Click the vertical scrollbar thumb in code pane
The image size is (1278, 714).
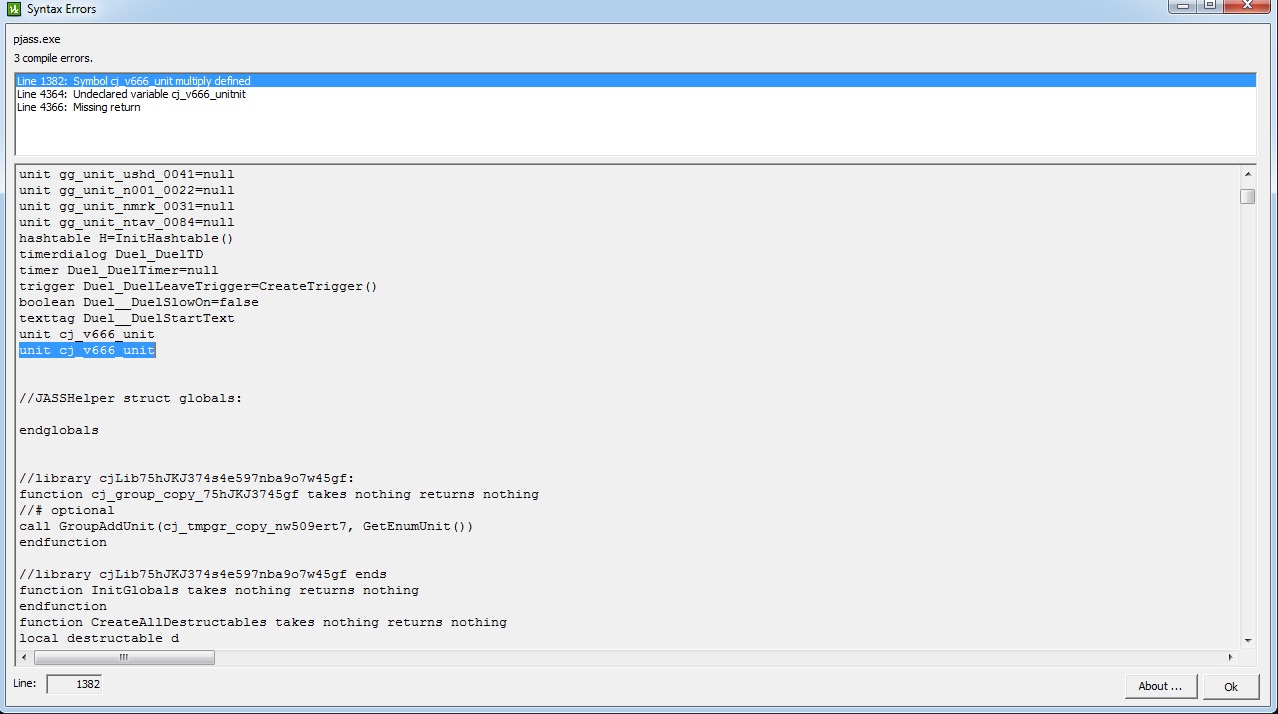1247,196
